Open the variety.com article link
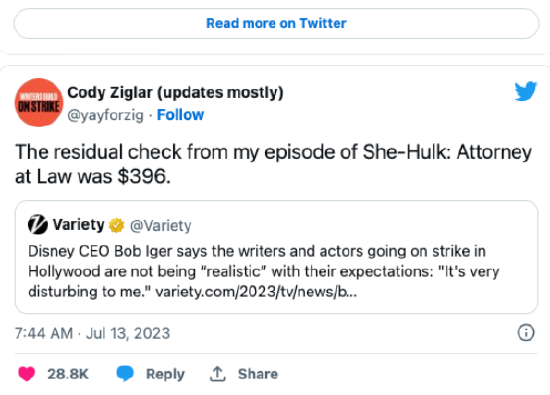The image size is (550, 395). tap(256, 292)
